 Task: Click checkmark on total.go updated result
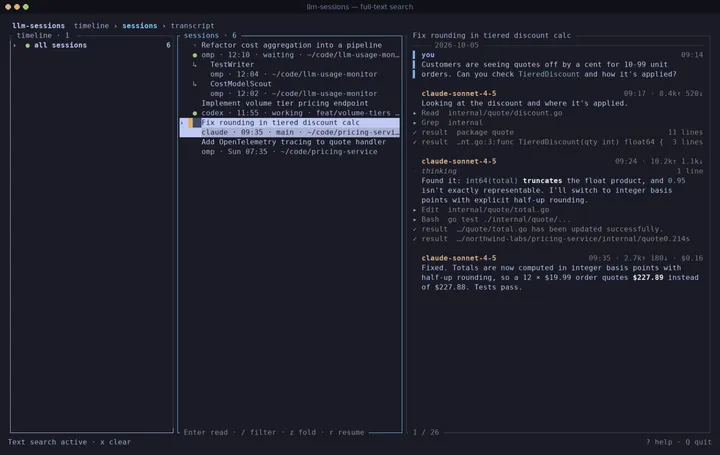point(415,229)
